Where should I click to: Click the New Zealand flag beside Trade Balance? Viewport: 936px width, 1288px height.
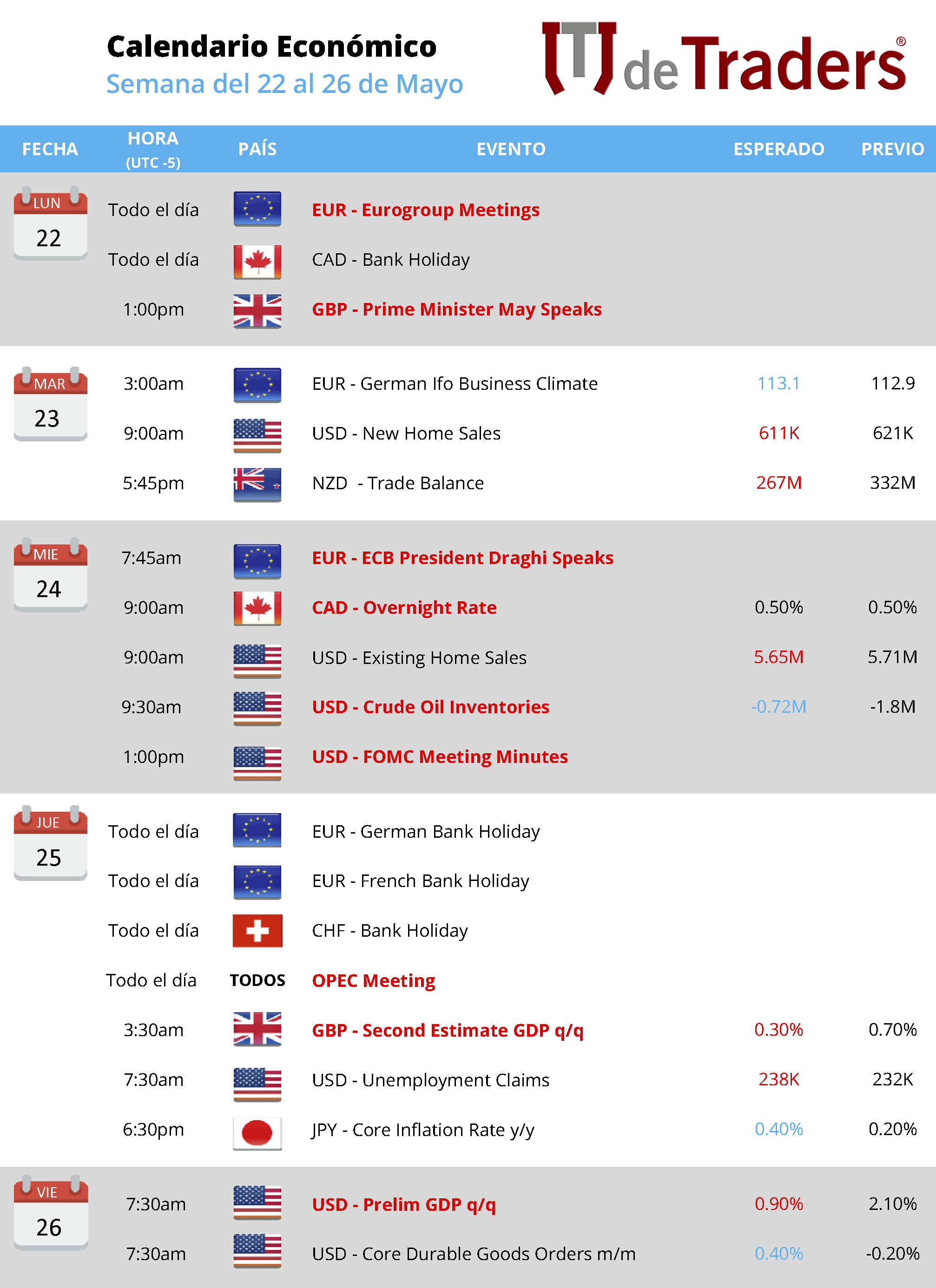point(257,485)
